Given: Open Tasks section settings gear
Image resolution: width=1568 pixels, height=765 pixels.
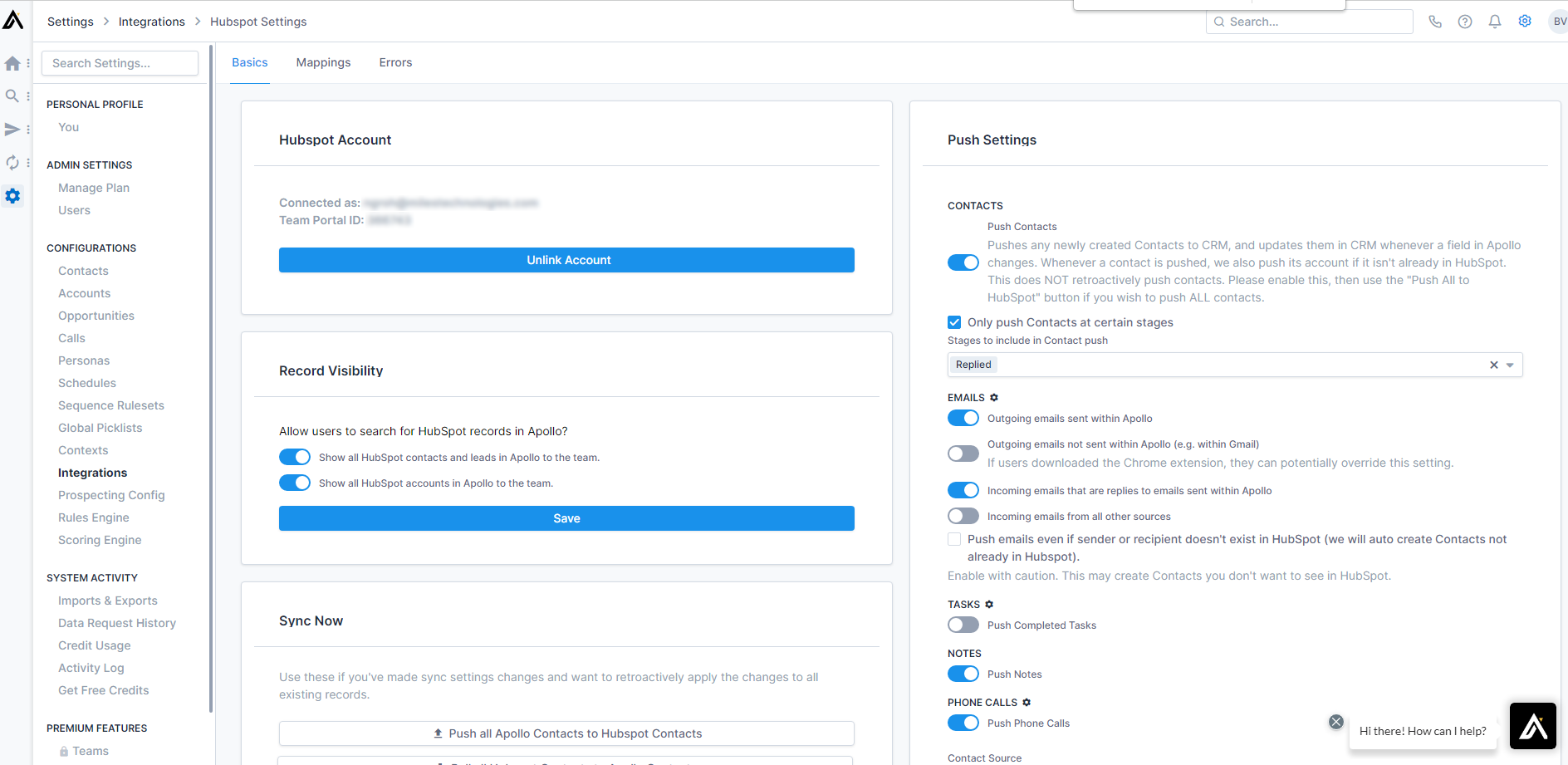Looking at the screenshot, I should coord(989,605).
